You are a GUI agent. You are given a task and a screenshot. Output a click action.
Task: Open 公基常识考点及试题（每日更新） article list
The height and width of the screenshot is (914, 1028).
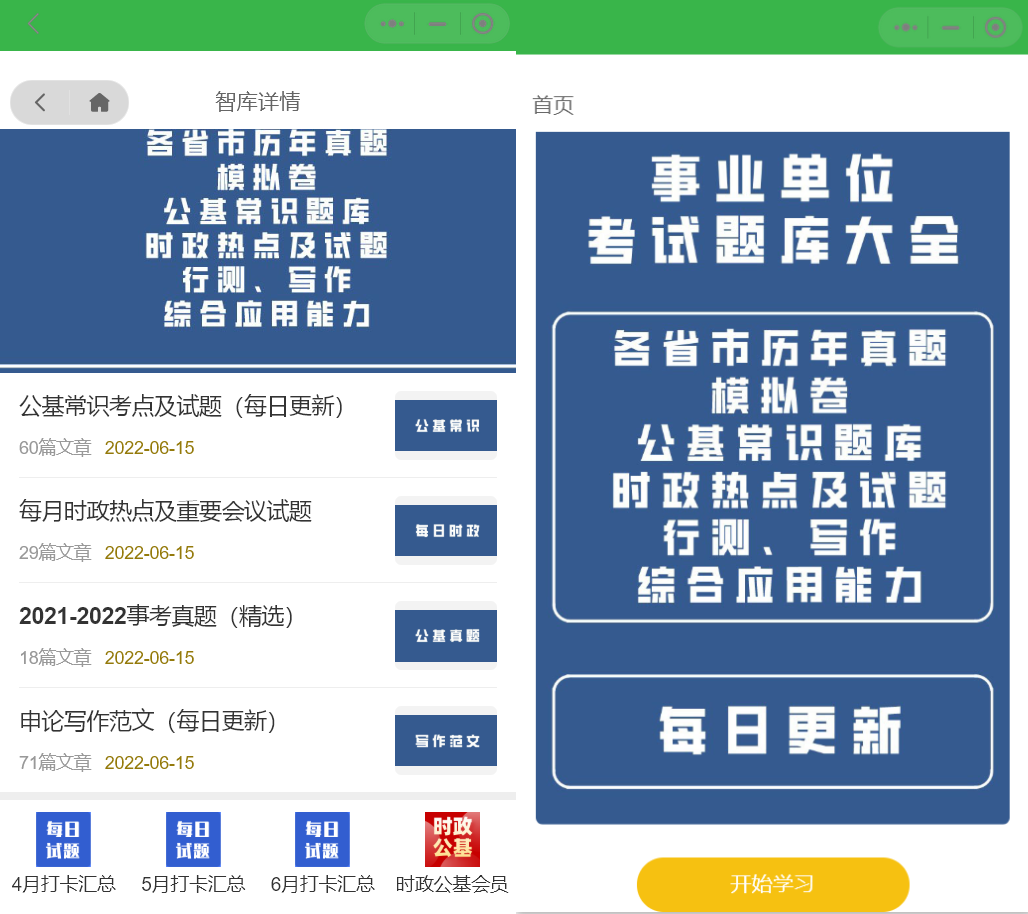point(182,406)
